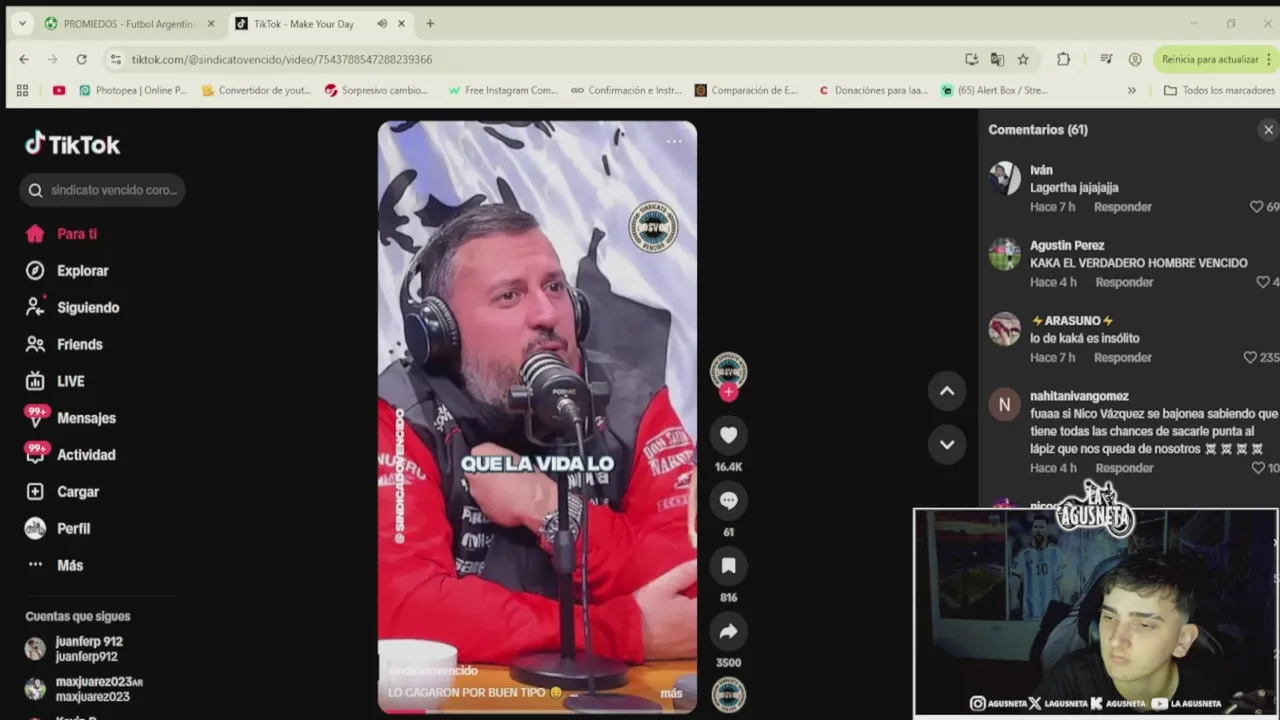This screenshot has height=720, width=1280.
Task: Expand Más options in sidebar
Action: tap(70, 565)
